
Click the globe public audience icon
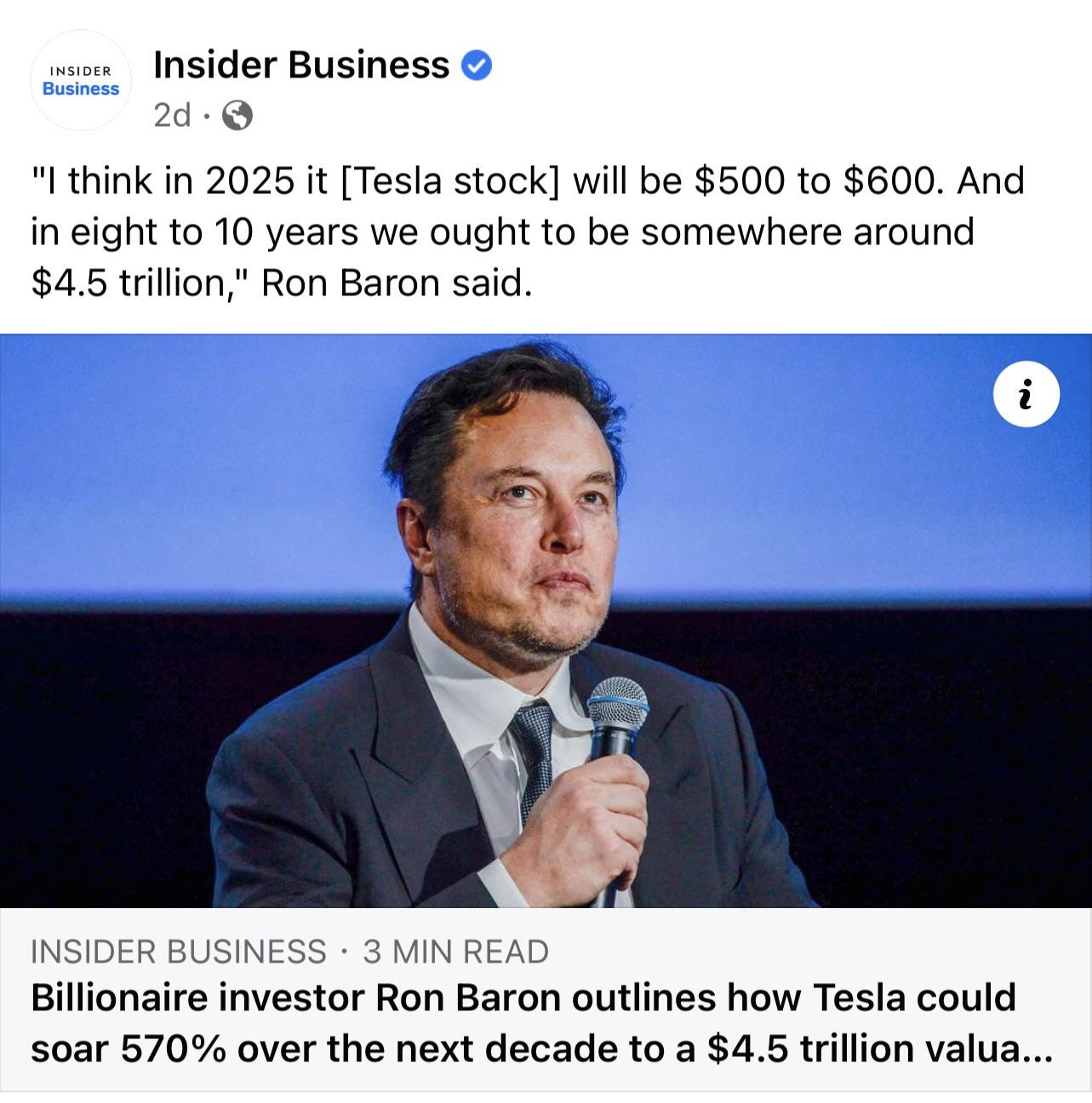click(x=237, y=115)
